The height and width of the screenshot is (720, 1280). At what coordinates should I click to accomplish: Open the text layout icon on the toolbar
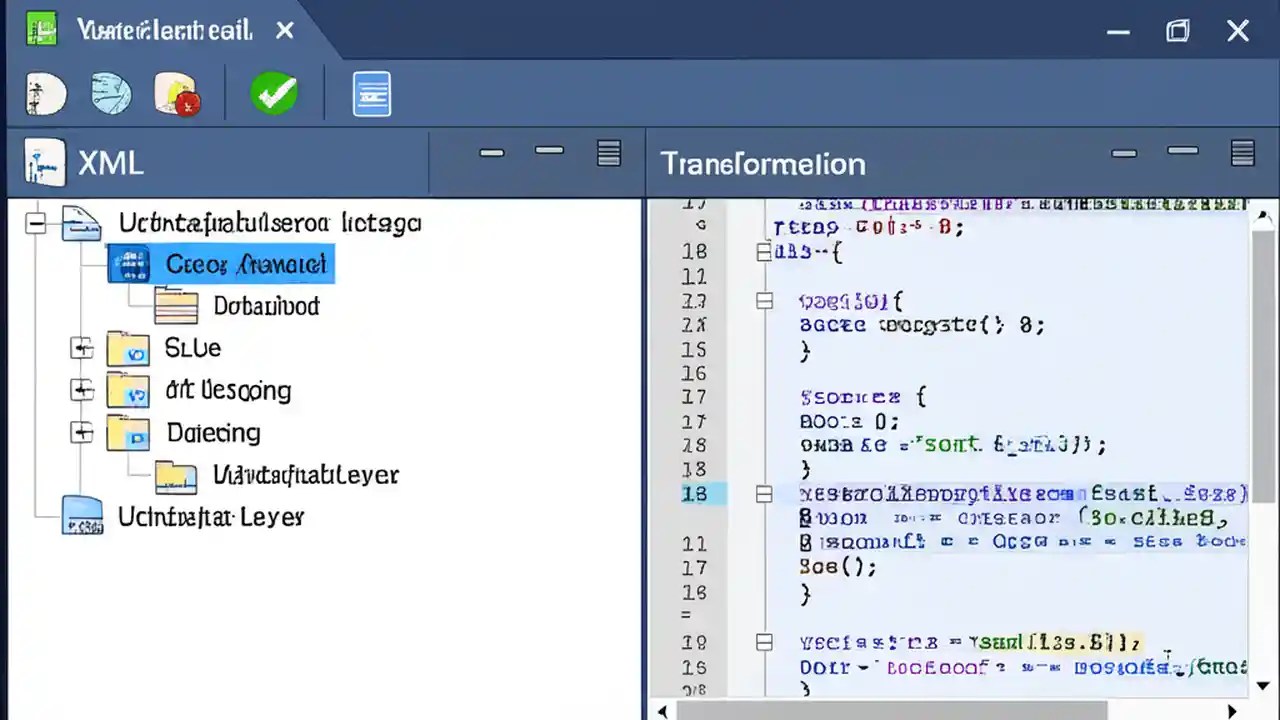click(x=371, y=93)
